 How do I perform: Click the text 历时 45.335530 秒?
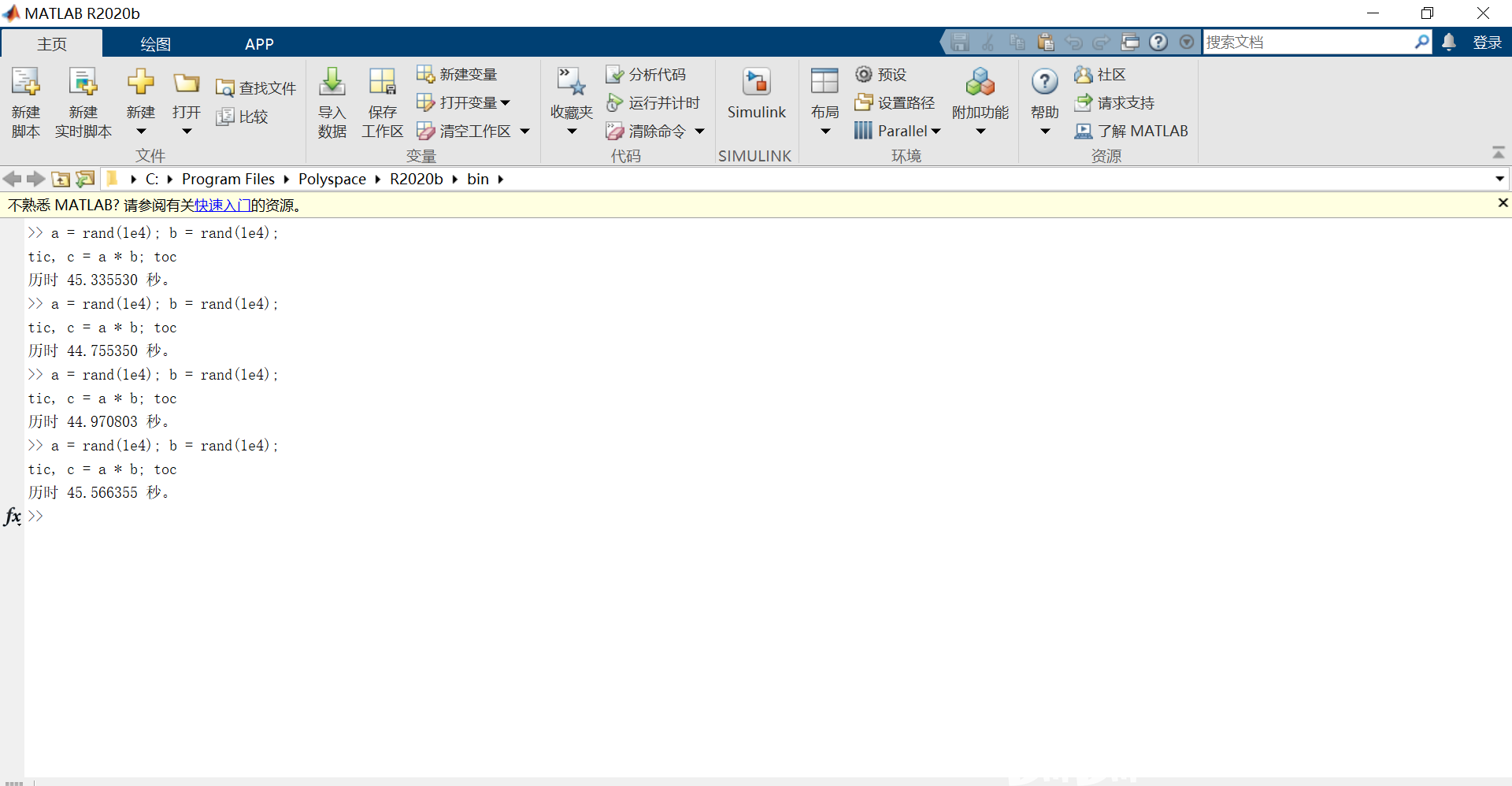click(x=98, y=280)
